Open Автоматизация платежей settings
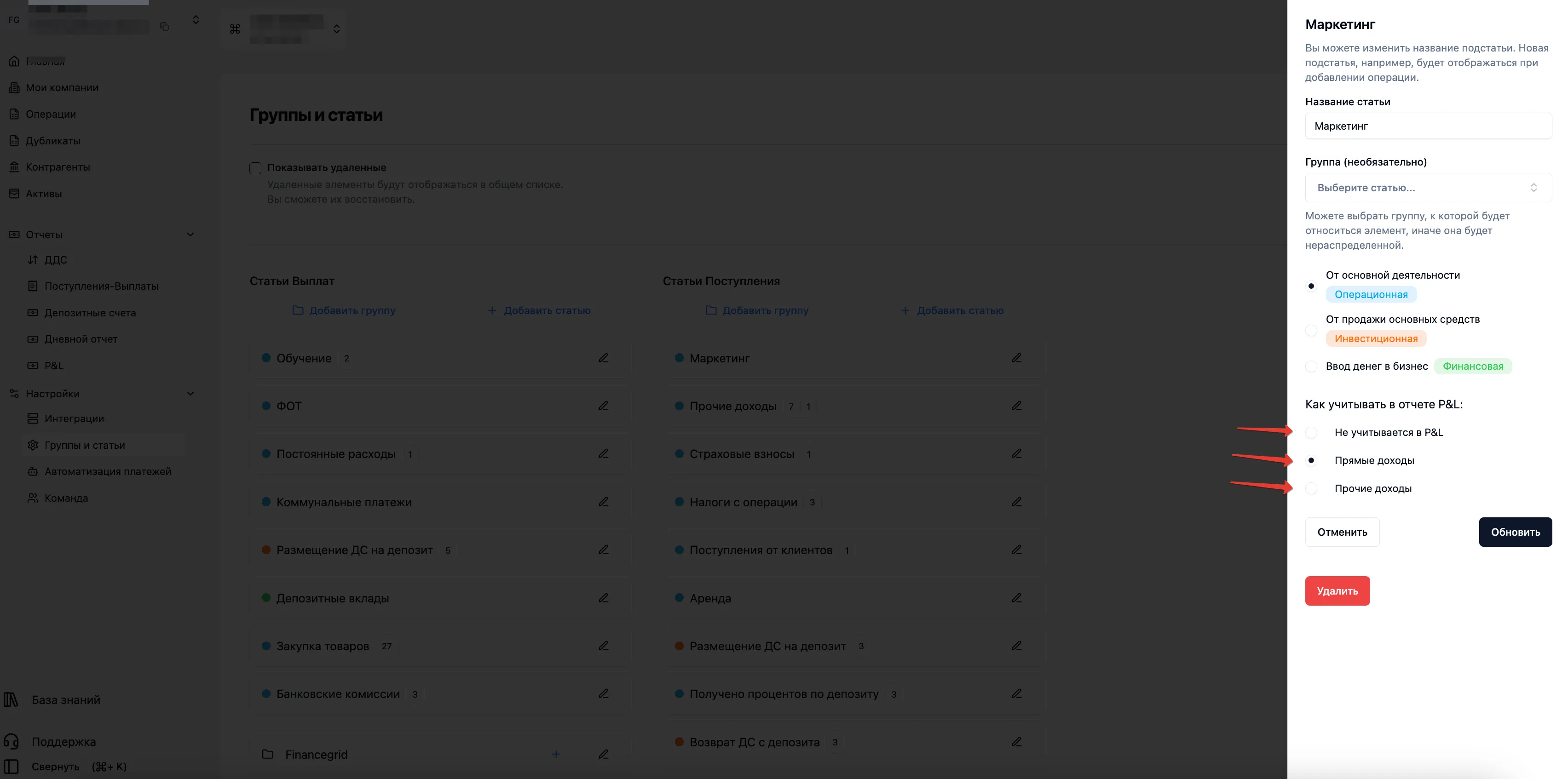Image resolution: width=1568 pixels, height=779 pixels. point(108,471)
